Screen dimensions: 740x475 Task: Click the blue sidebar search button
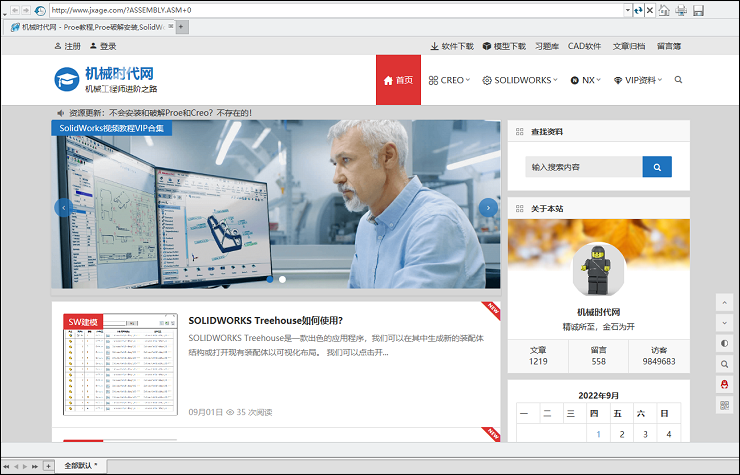pyautogui.click(x=657, y=167)
